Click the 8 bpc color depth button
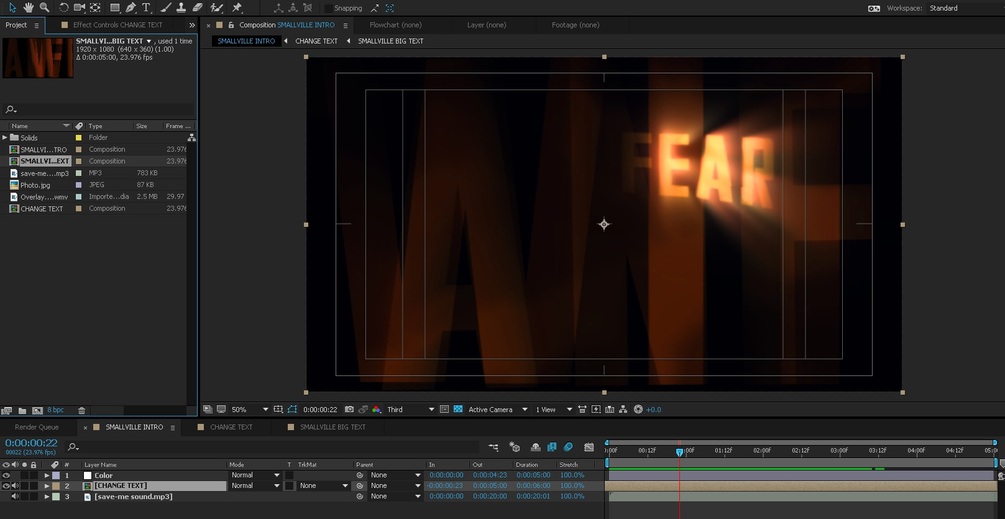This screenshot has height=519, width=1005. pyautogui.click(x=56, y=410)
